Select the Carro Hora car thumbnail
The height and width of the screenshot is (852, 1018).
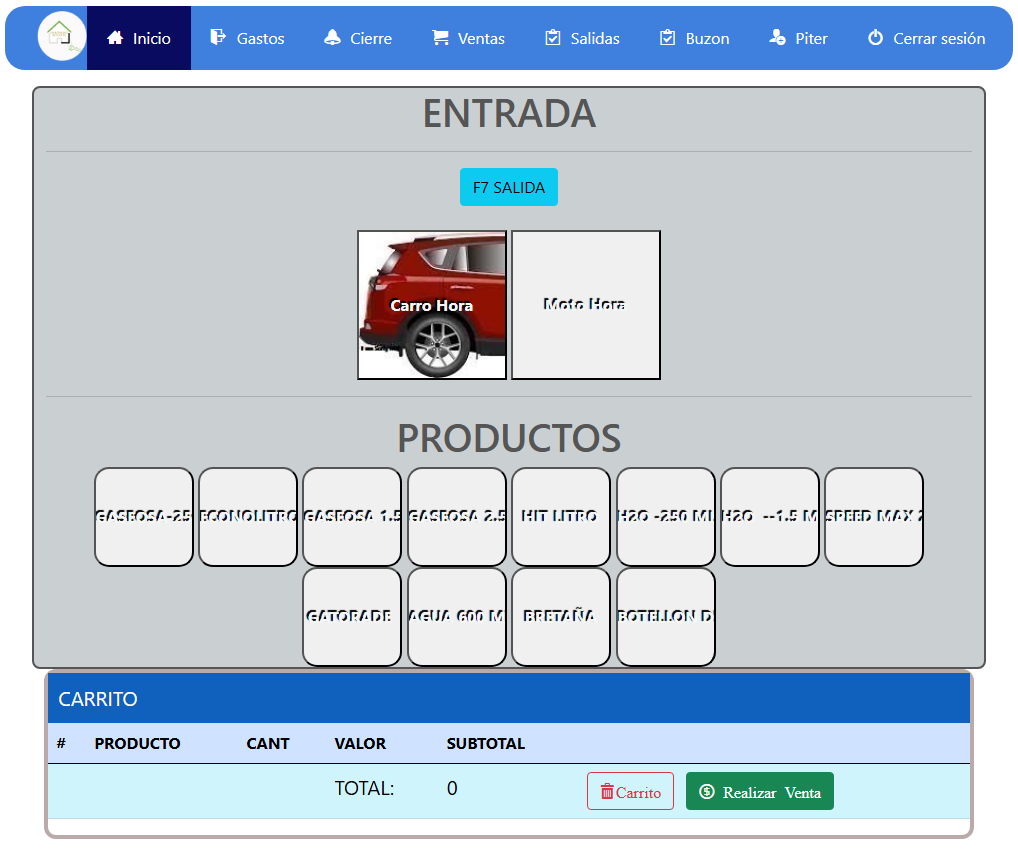[432, 305]
